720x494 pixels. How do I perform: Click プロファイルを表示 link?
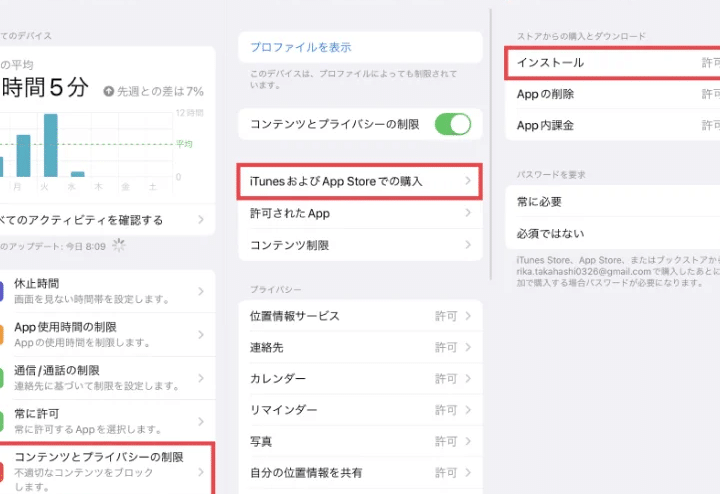pyautogui.click(x=300, y=47)
